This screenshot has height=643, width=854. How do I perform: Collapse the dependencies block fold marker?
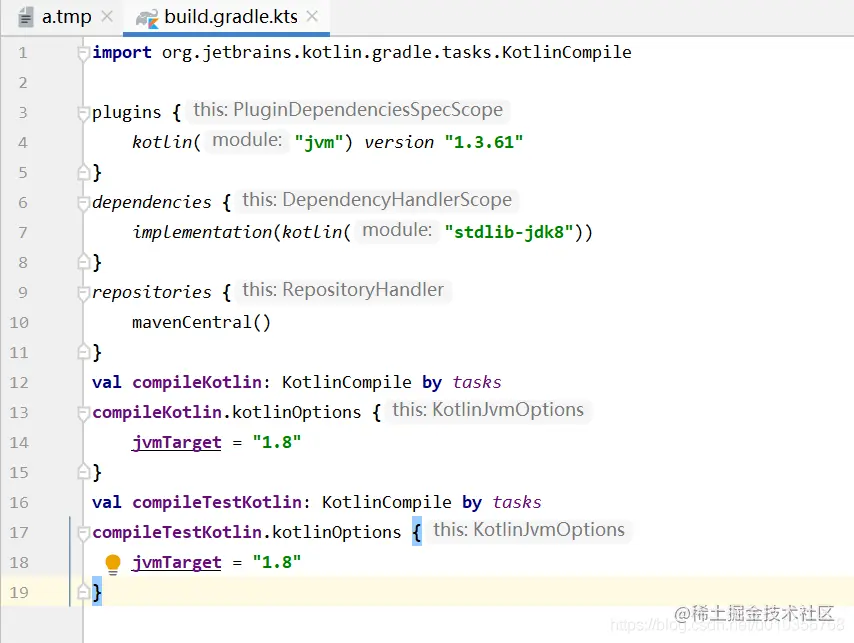[x=83, y=203]
